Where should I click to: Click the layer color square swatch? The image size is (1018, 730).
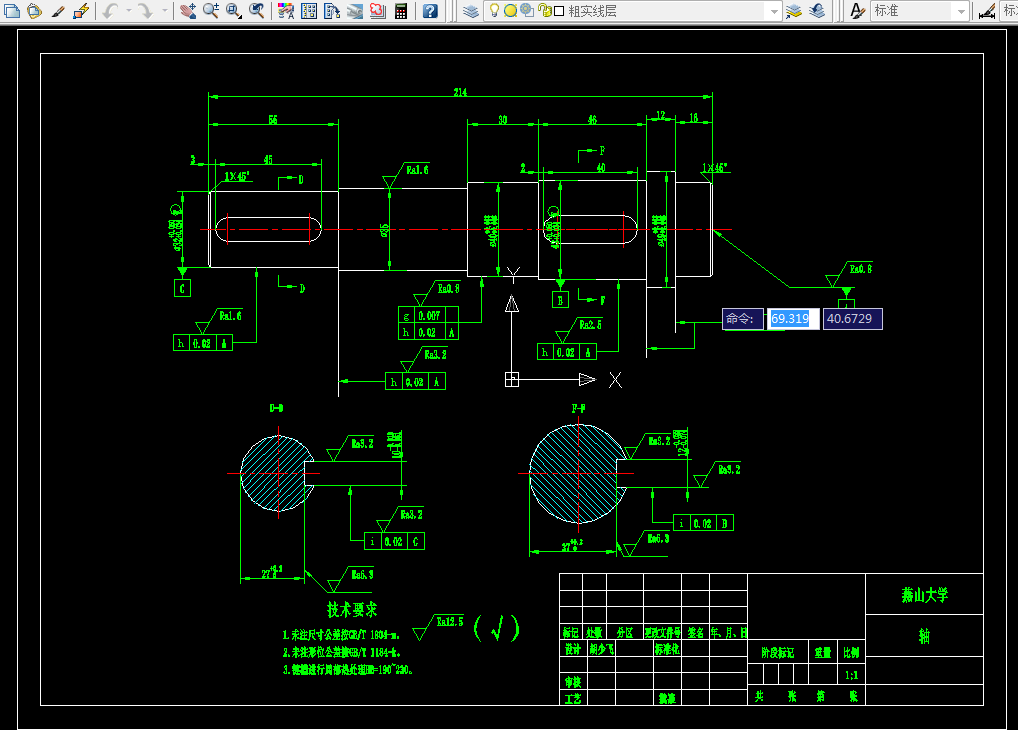[559, 11]
